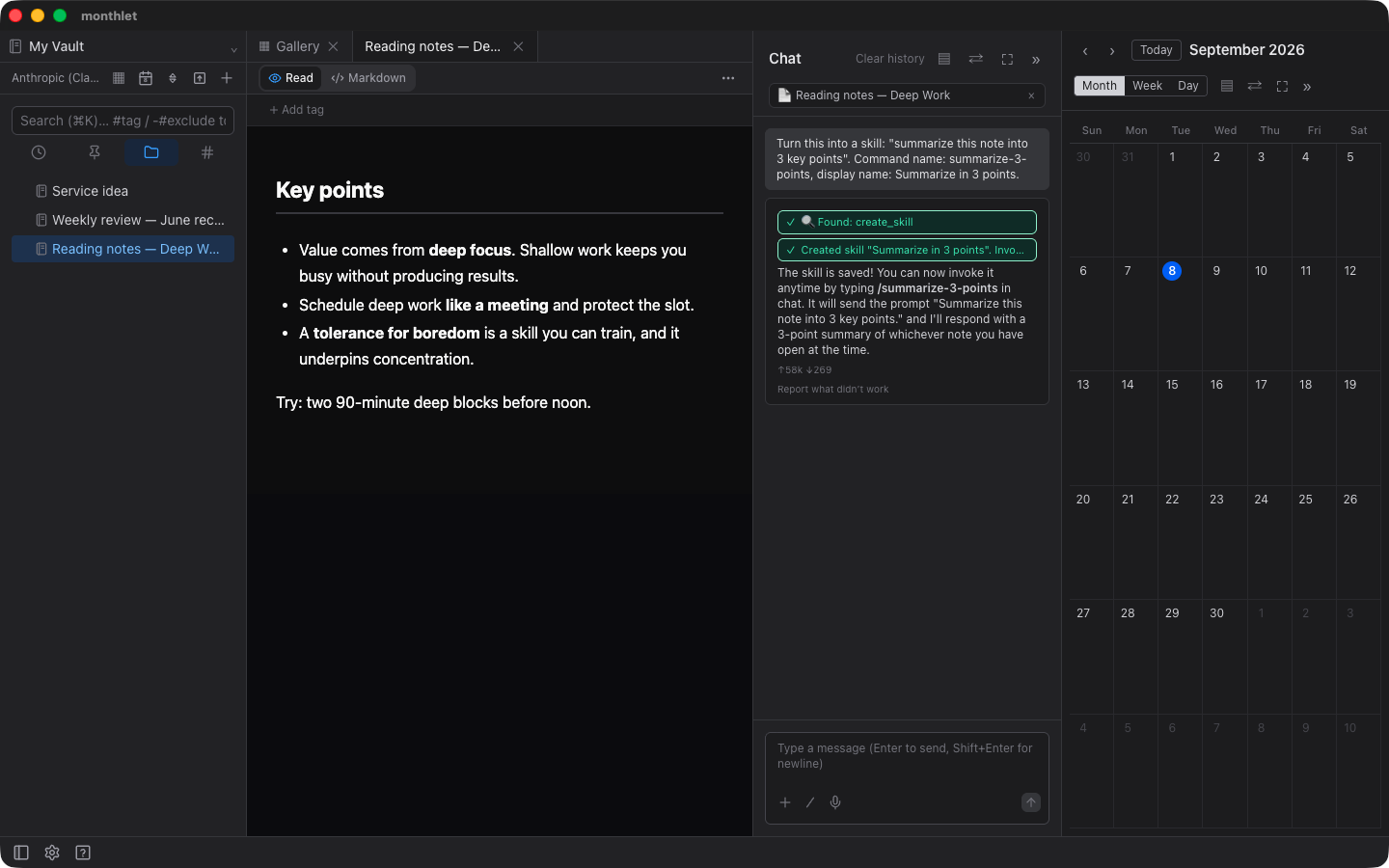Click the "Key points" heading in the note
Screen dimensions: 1389x868
330,190
